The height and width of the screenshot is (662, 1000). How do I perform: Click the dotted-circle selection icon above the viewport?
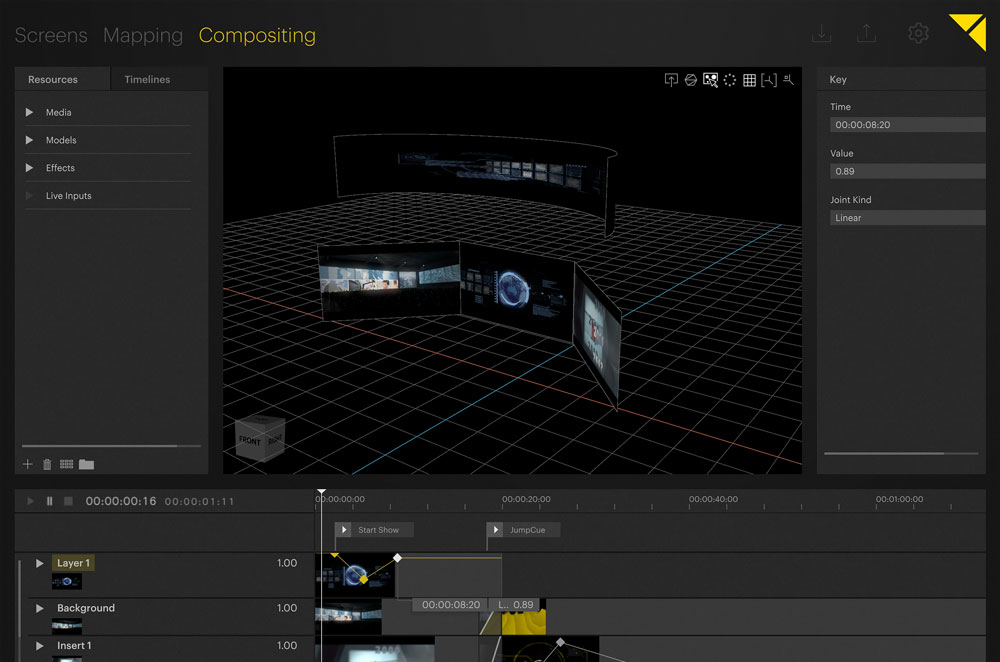[729, 80]
